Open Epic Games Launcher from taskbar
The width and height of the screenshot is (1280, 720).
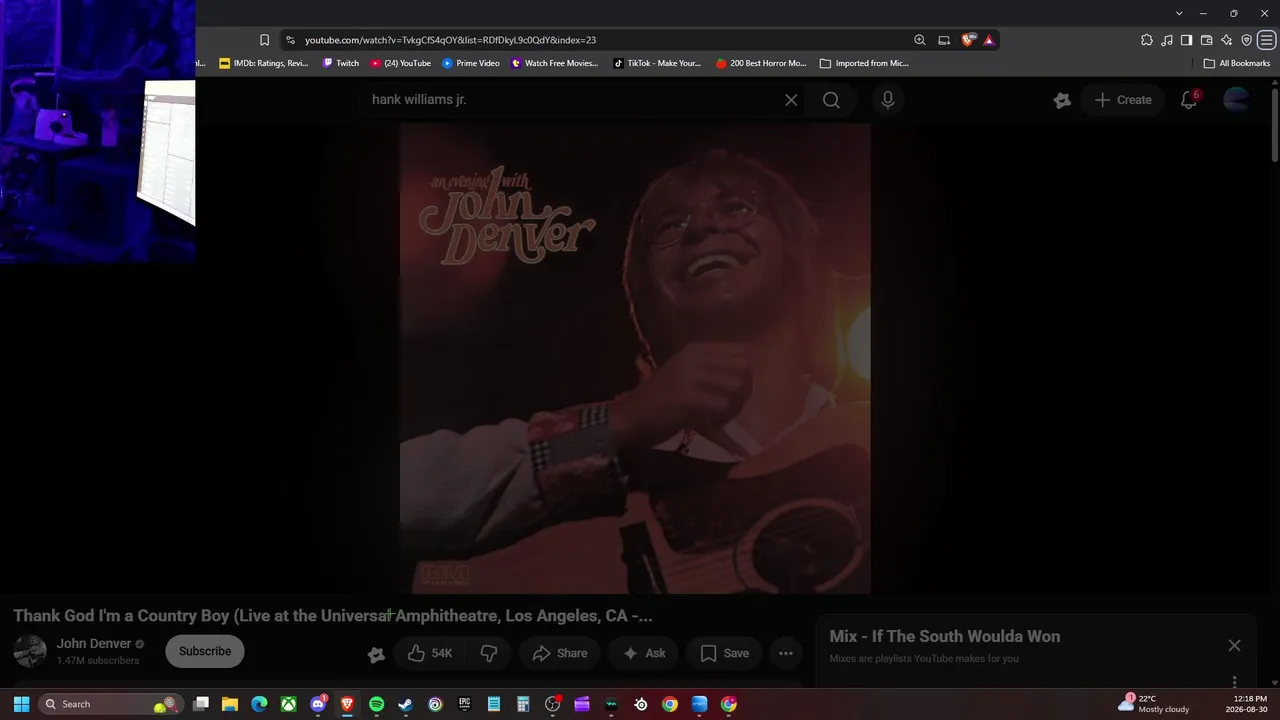464,704
